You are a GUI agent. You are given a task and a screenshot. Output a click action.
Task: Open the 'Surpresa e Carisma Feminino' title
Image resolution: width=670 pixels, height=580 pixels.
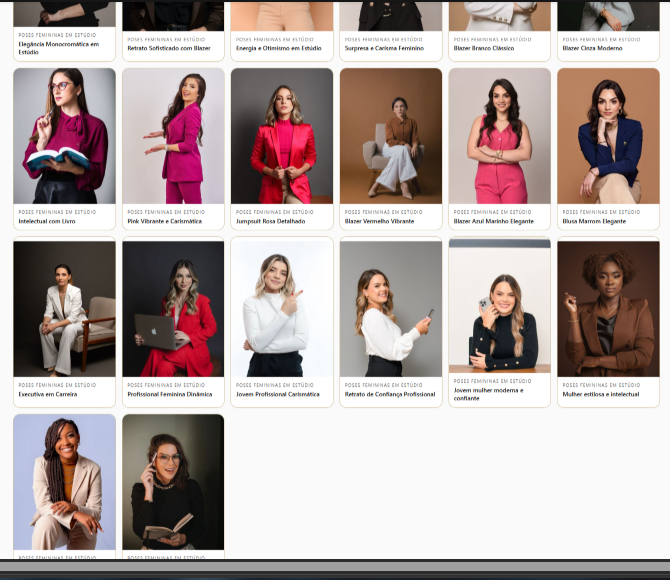pyautogui.click(x=384, y=48)
